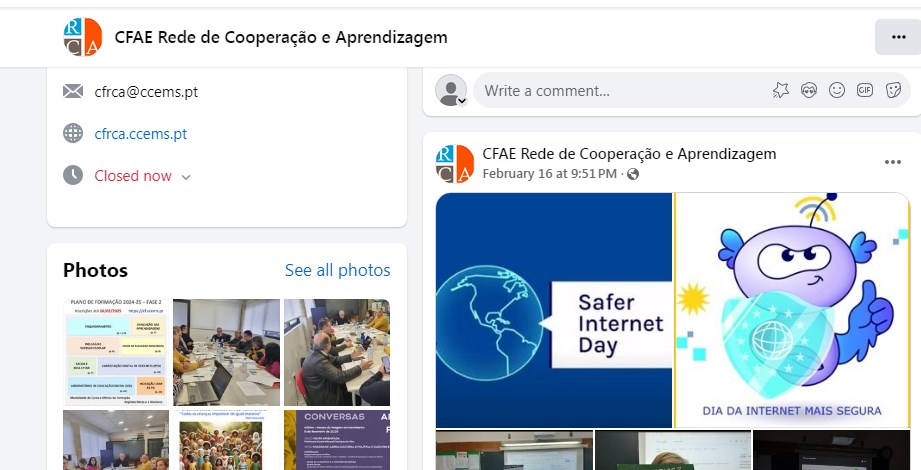
Task: Insert a GIF via the GIF icon
Action: click(x=865, y=90)
